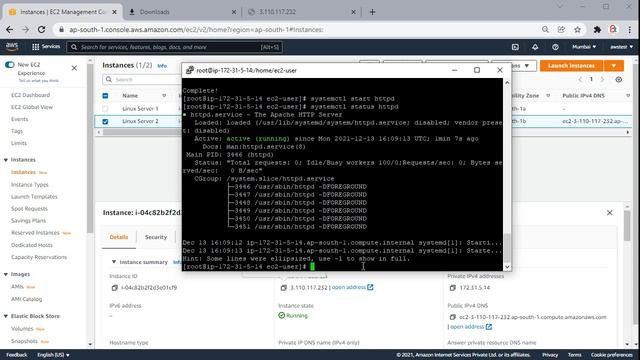Viewport: 640px width, 360px height.
Task: Open a new browser tab with the plus icon
Action: 372,12
